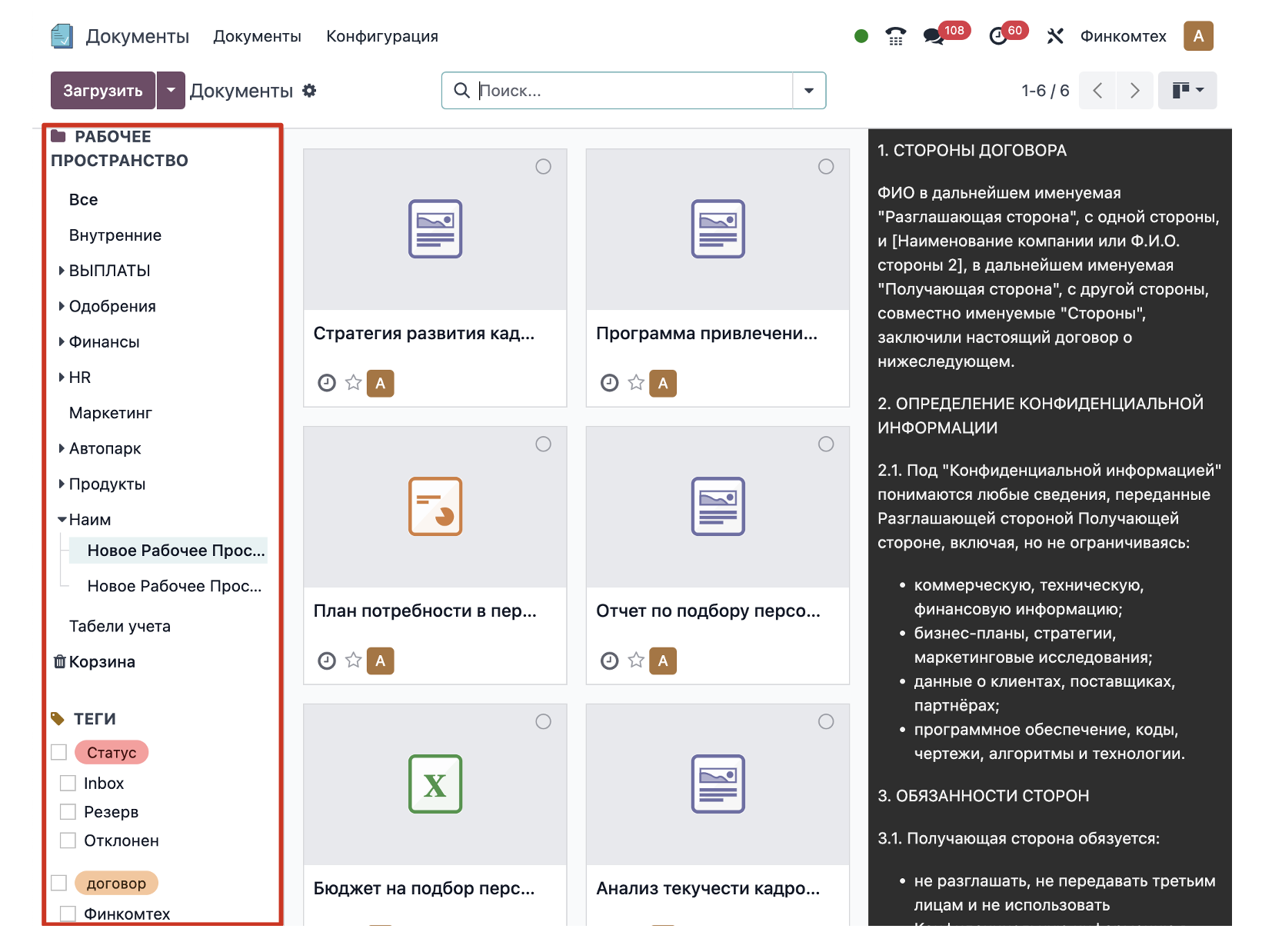Check the Inbox tag checkbox

click(x=68, y=784)
